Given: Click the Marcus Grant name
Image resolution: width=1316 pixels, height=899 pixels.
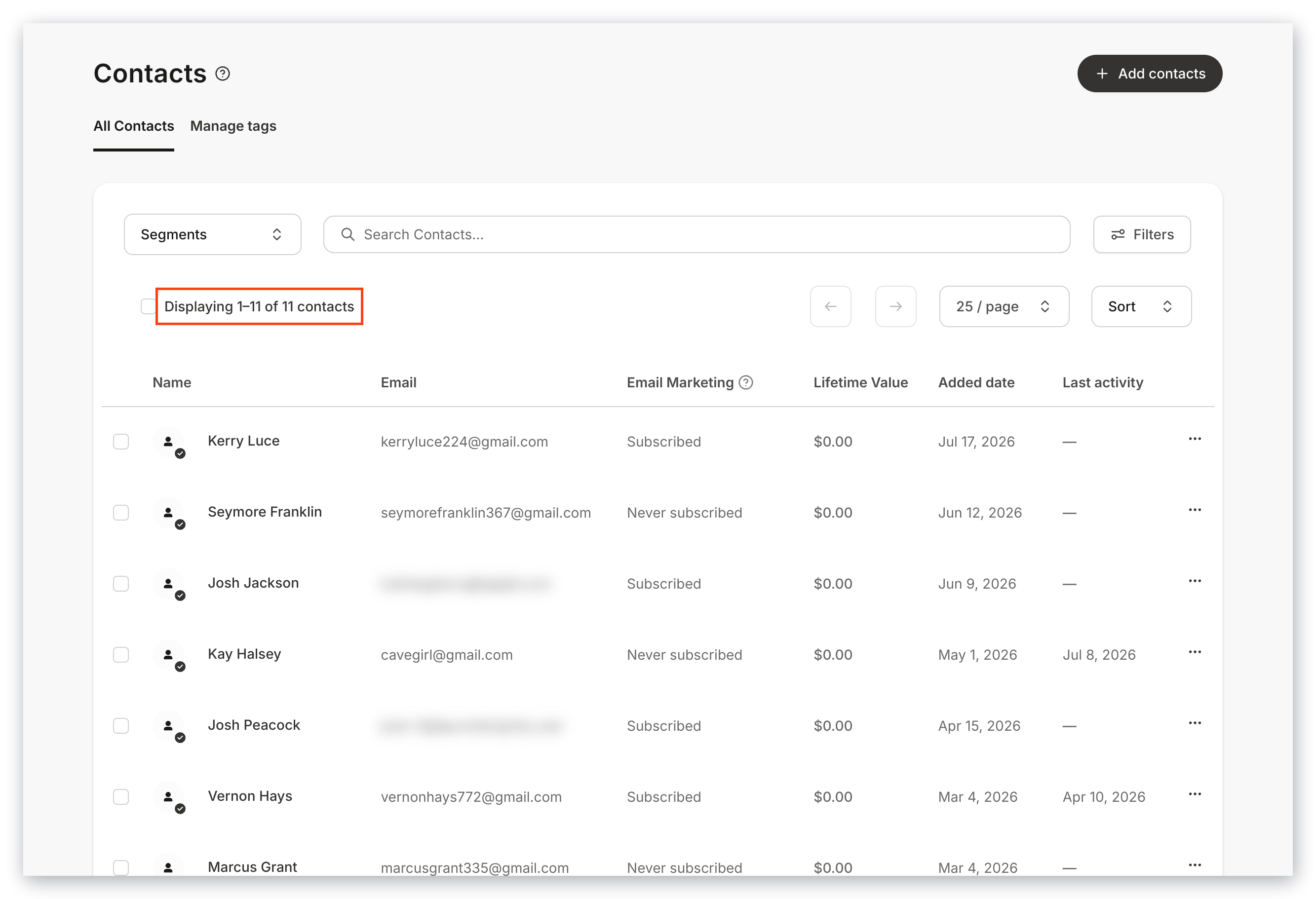Looking at the screenshot, I should [252, 867].
